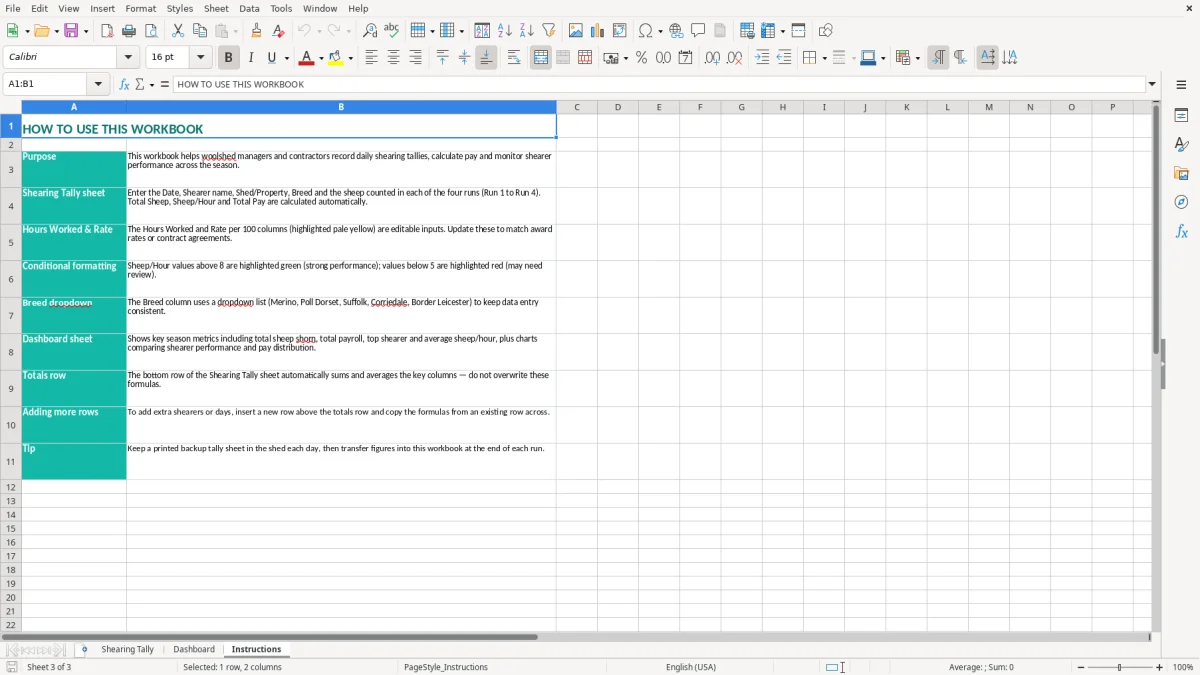Open the Function Wizard fx icon
This screenshot has width=1200, height=675.
[x=124, y=85]
